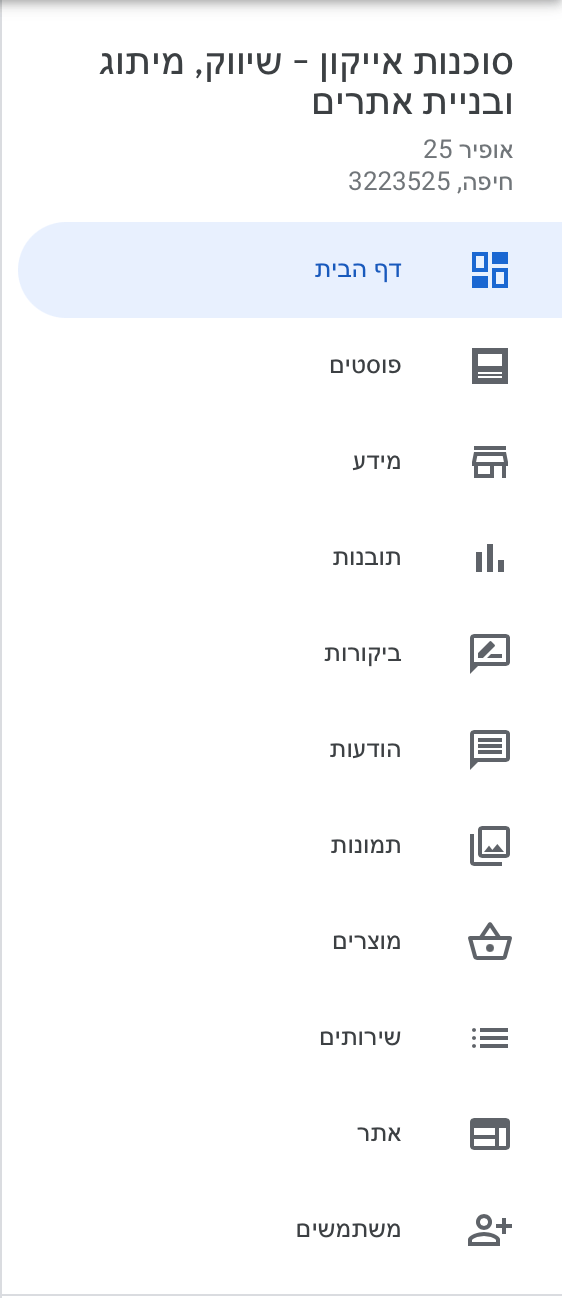Open the ביקורות menu label
The height and width of the screenshot is (1298, 562).
click(x=363, y=654)
